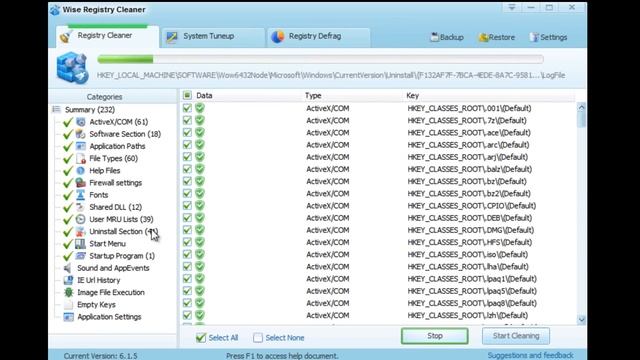Switch to the Registry Cleaner tab
640x360 pixels.
tap(108, 36)
